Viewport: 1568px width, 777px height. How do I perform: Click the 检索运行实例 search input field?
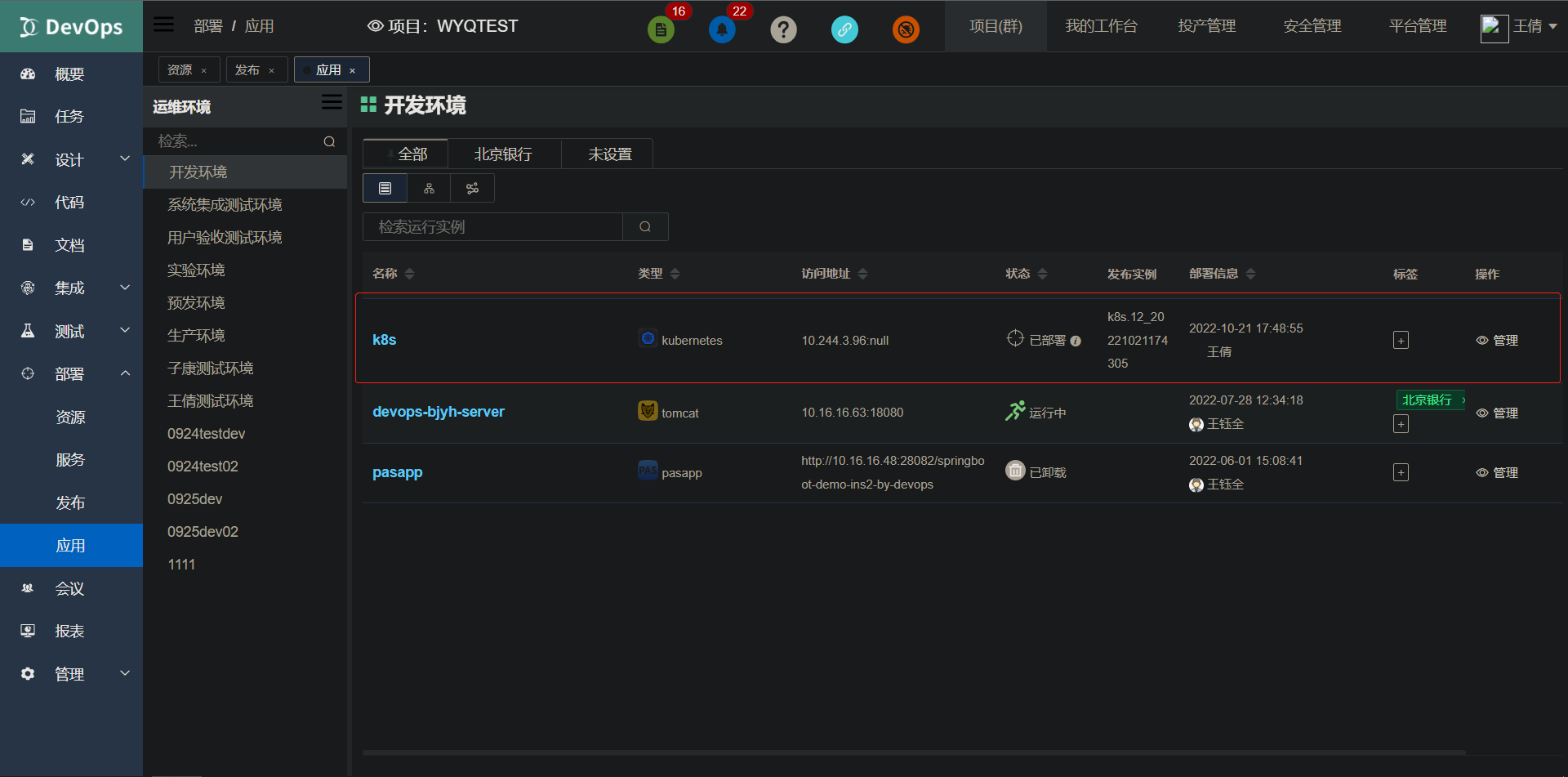click(494, 226)
